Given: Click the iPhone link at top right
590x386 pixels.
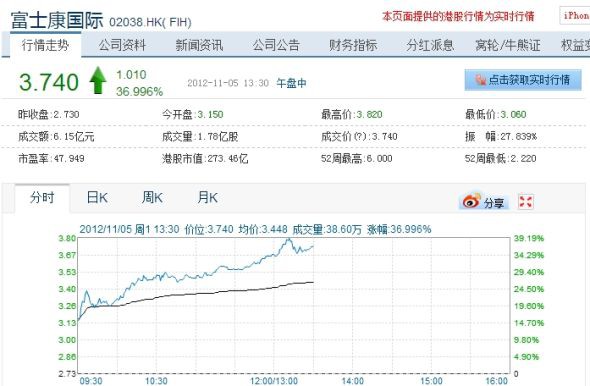Looking at the screenshot, I should [576, 16].
